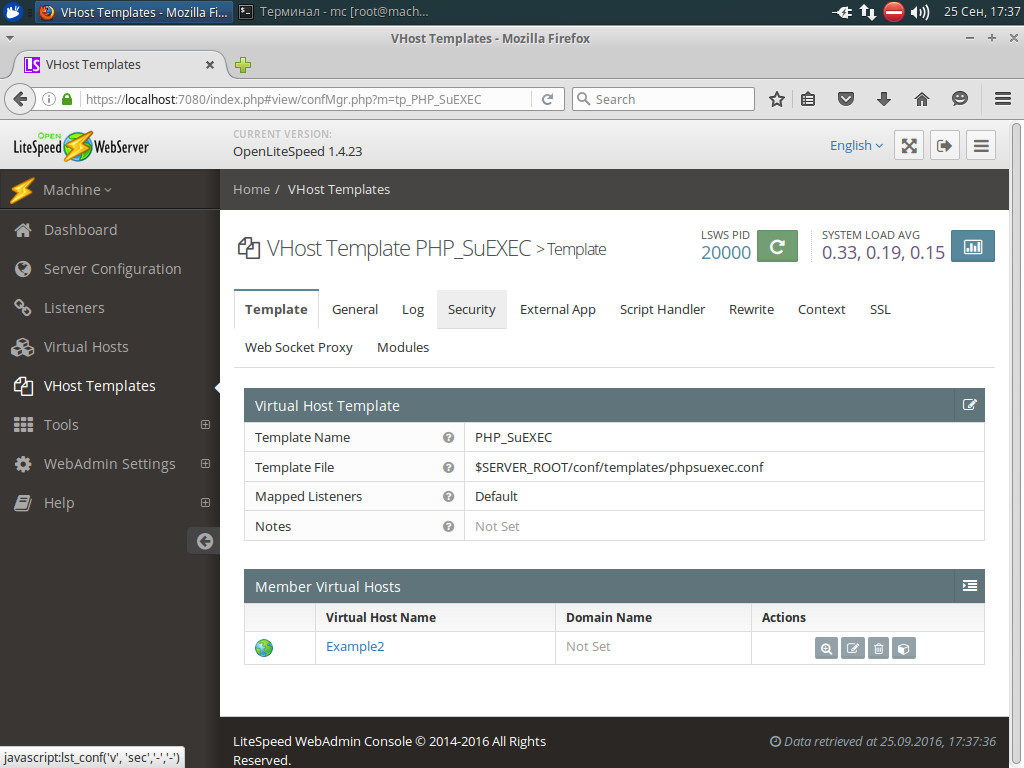1024x768 pixels.
Task: Switch to Web Socket Proxy tab
Action: coord(298,347)
